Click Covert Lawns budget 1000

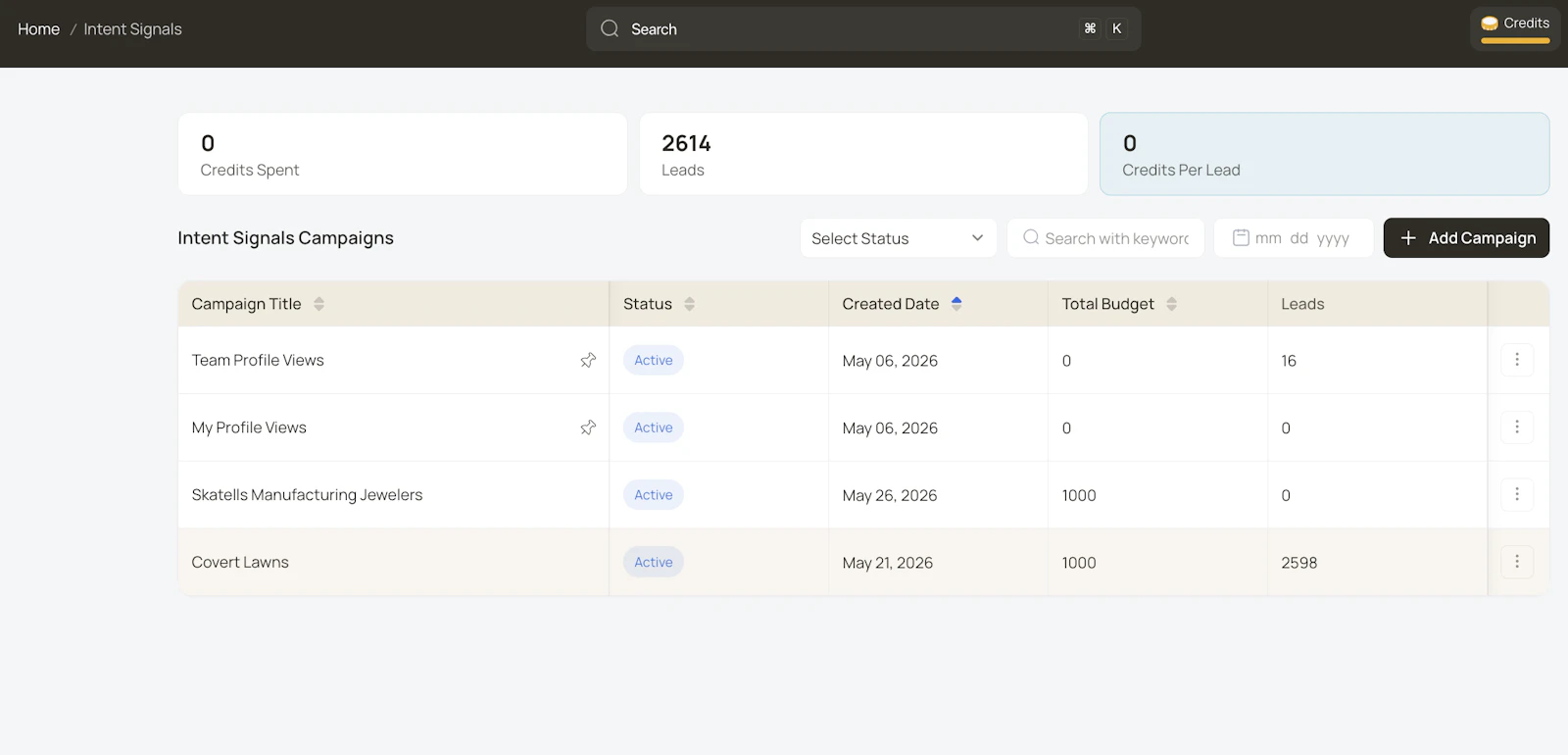tap(1079, 563)
